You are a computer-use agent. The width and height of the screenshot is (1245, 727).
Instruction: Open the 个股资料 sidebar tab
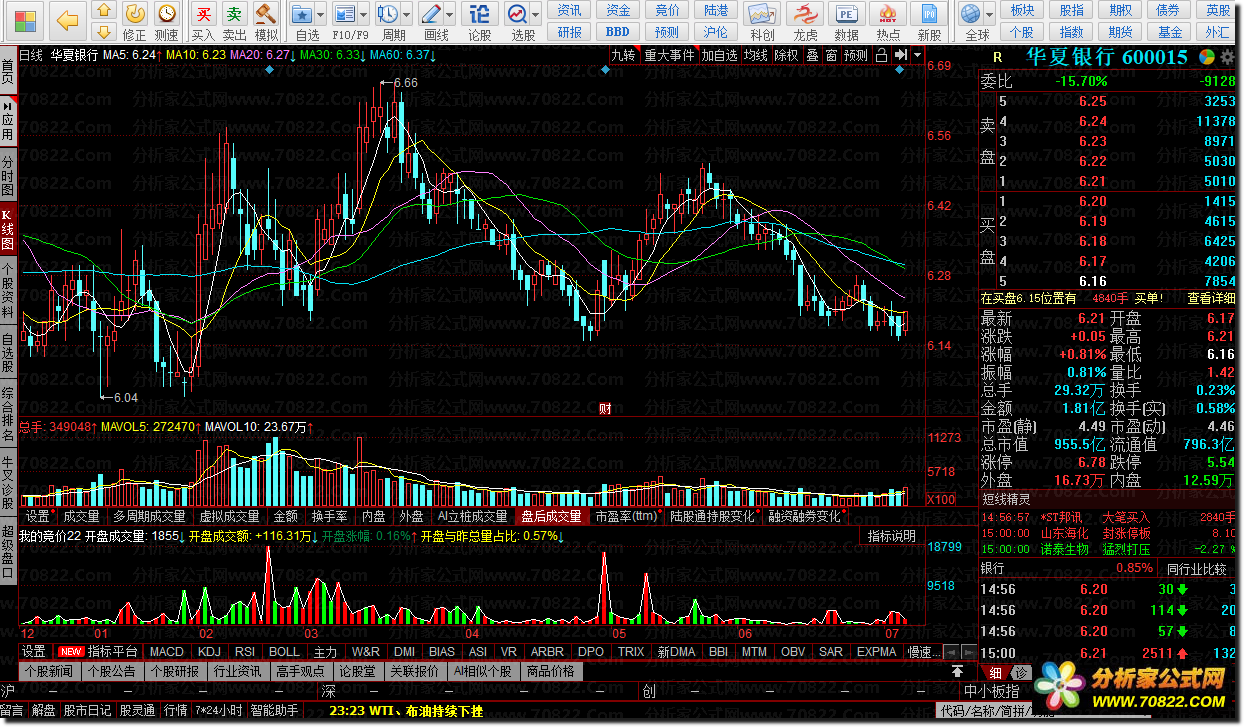pyautogui.click(x=8, y=291)
